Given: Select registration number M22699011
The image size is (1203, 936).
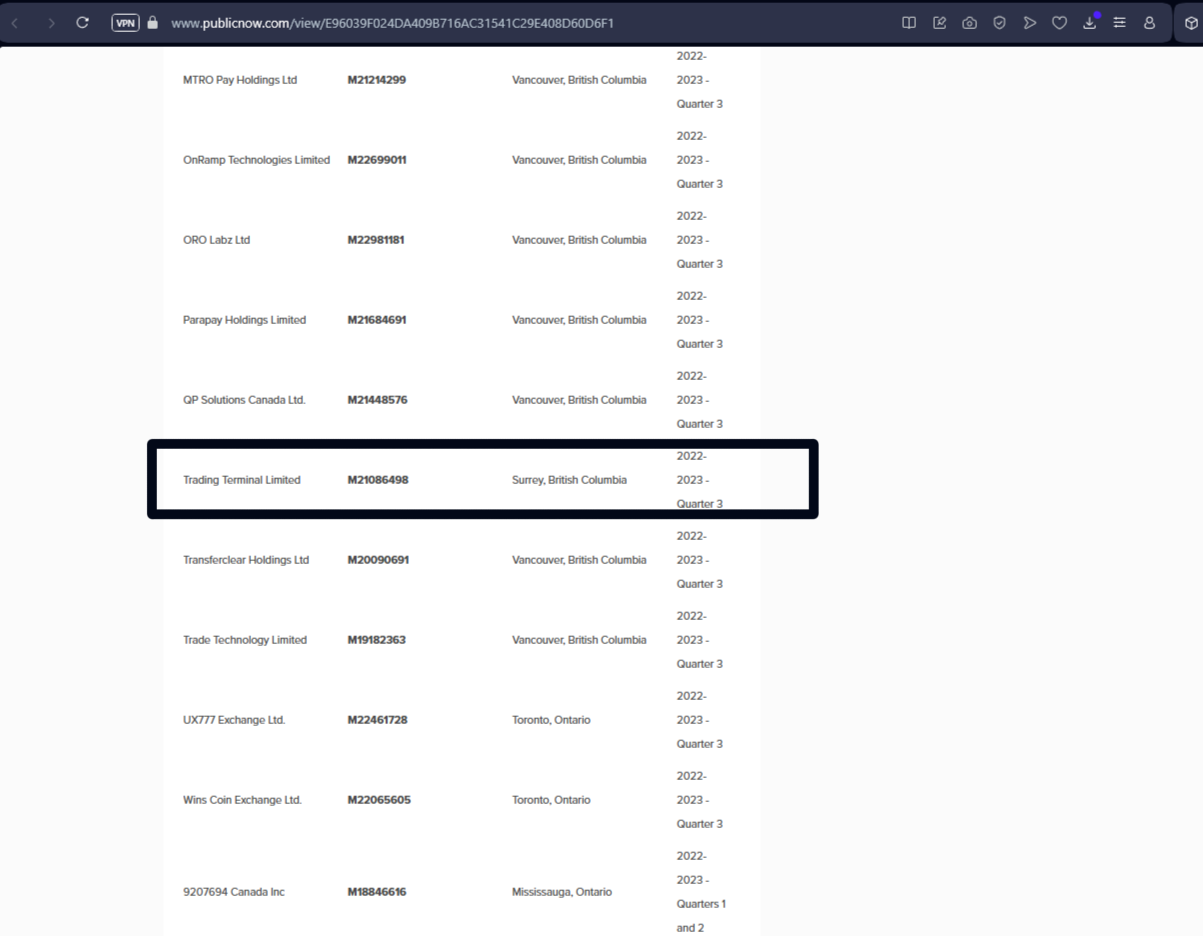Looking at the screenshot, I should pyautogui.click(x=377, y=160).
